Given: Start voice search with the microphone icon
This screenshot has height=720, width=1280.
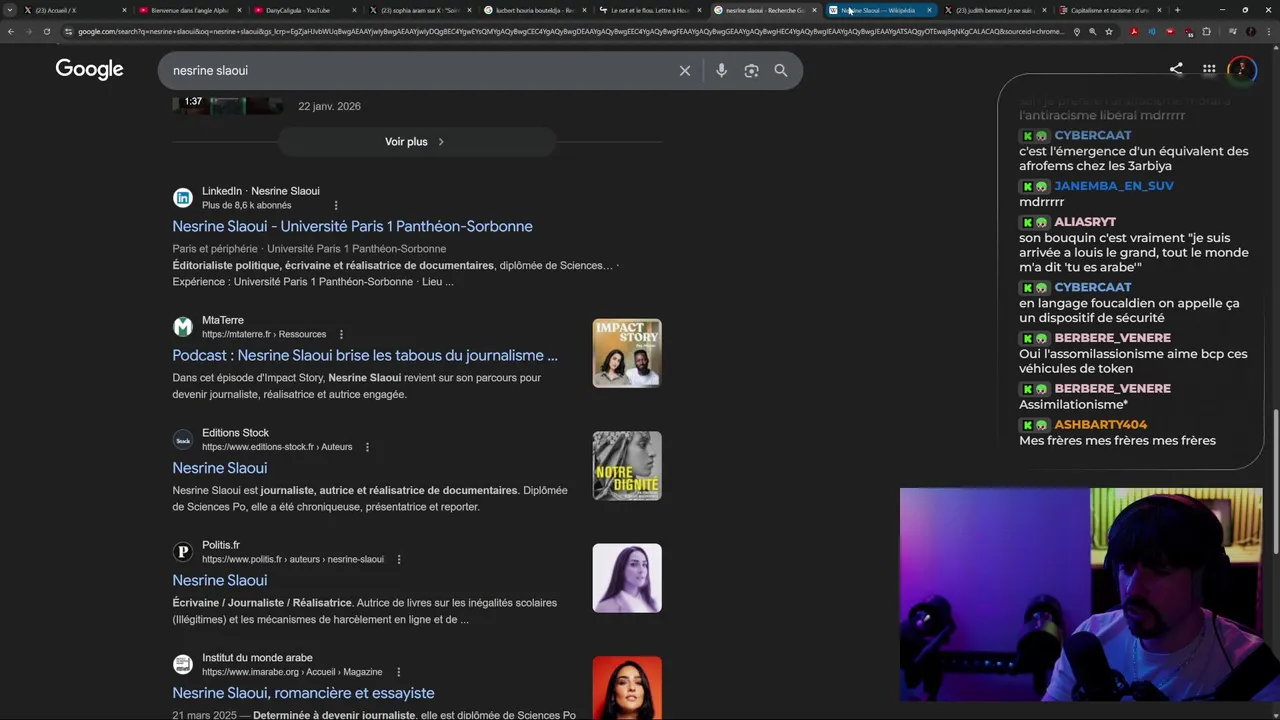Looking at the screenshot, I should point(721,71).
